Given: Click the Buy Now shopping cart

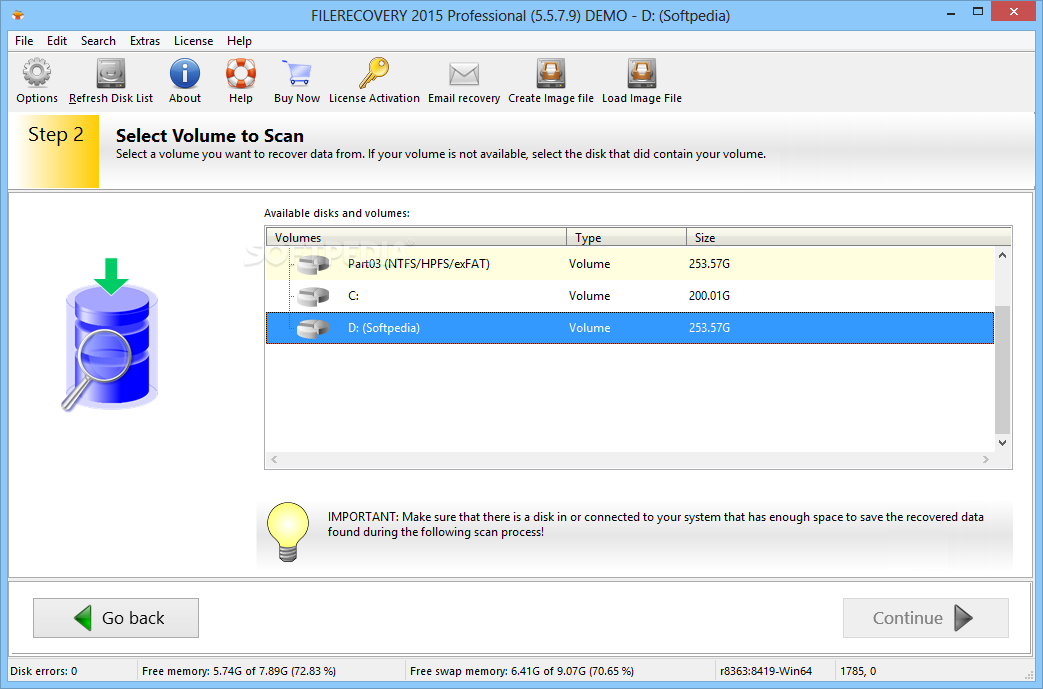Looking at the screenshot, I should (x=297, y=73).
